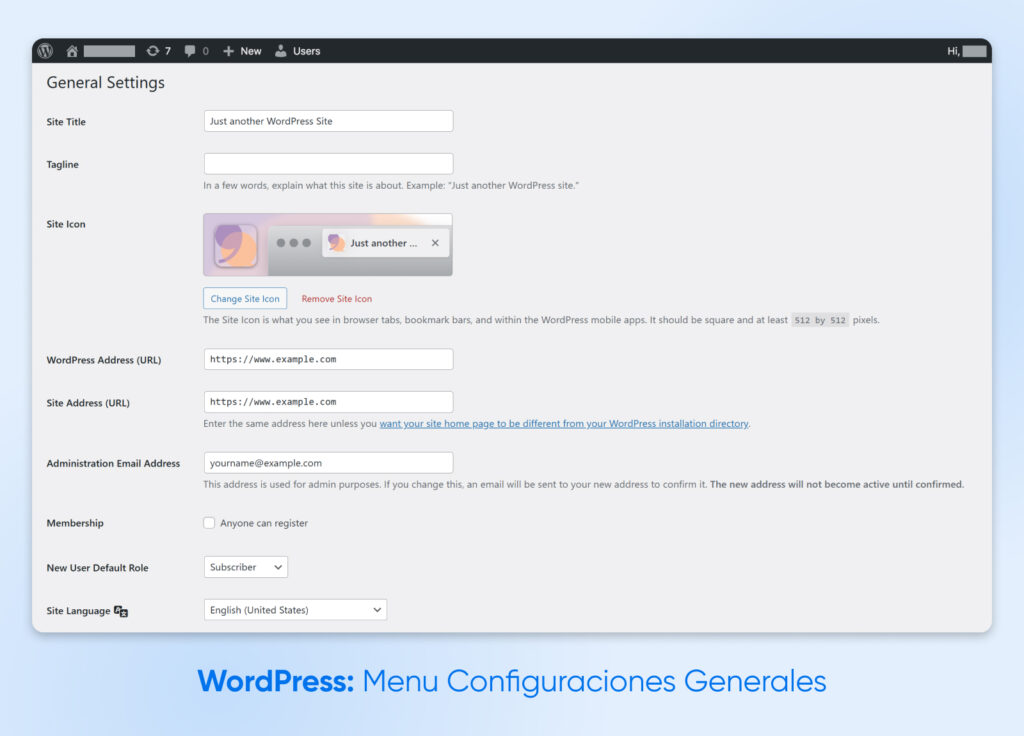Follow the home page installation directory link

(x=564, y=423)
